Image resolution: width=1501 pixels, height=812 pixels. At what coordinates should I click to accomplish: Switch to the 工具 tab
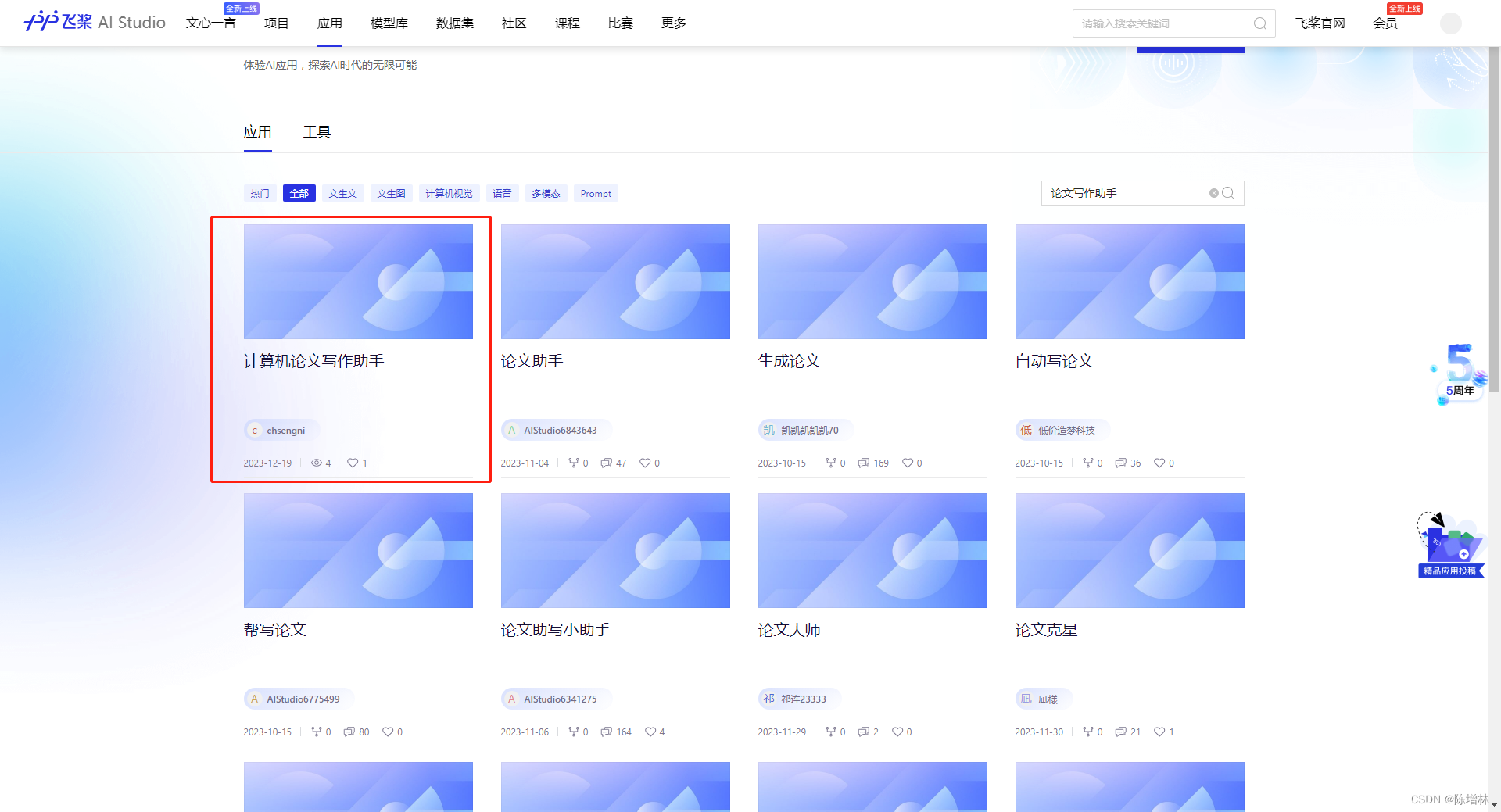tap(317, 131)
